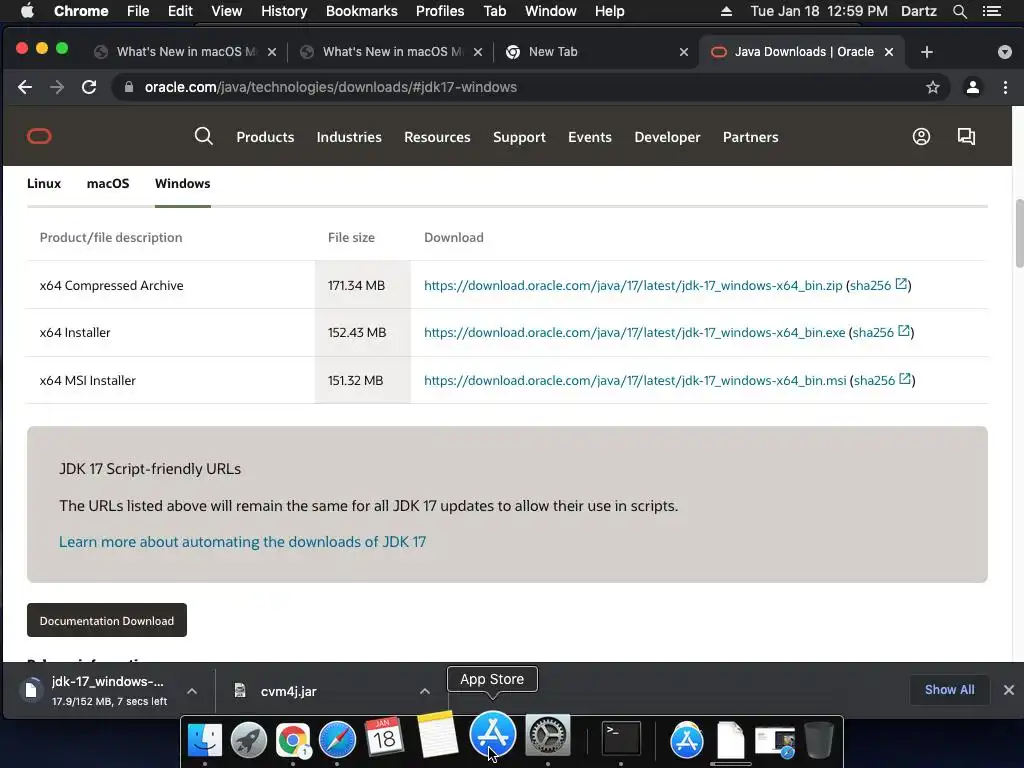Expand cvm4j.jar download options chevron

[x=424, y=691]
